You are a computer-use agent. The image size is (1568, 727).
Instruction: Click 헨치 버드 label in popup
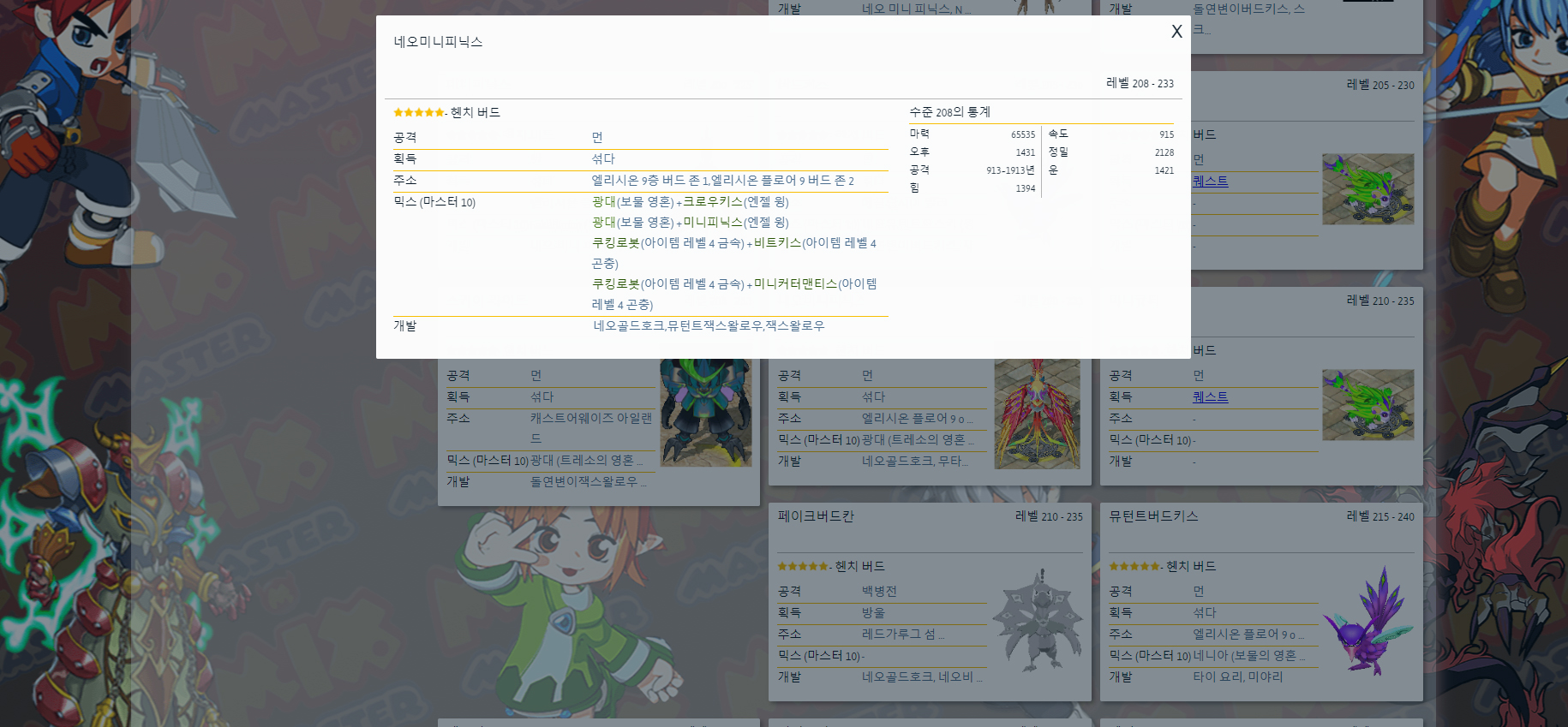pos(476,112)
